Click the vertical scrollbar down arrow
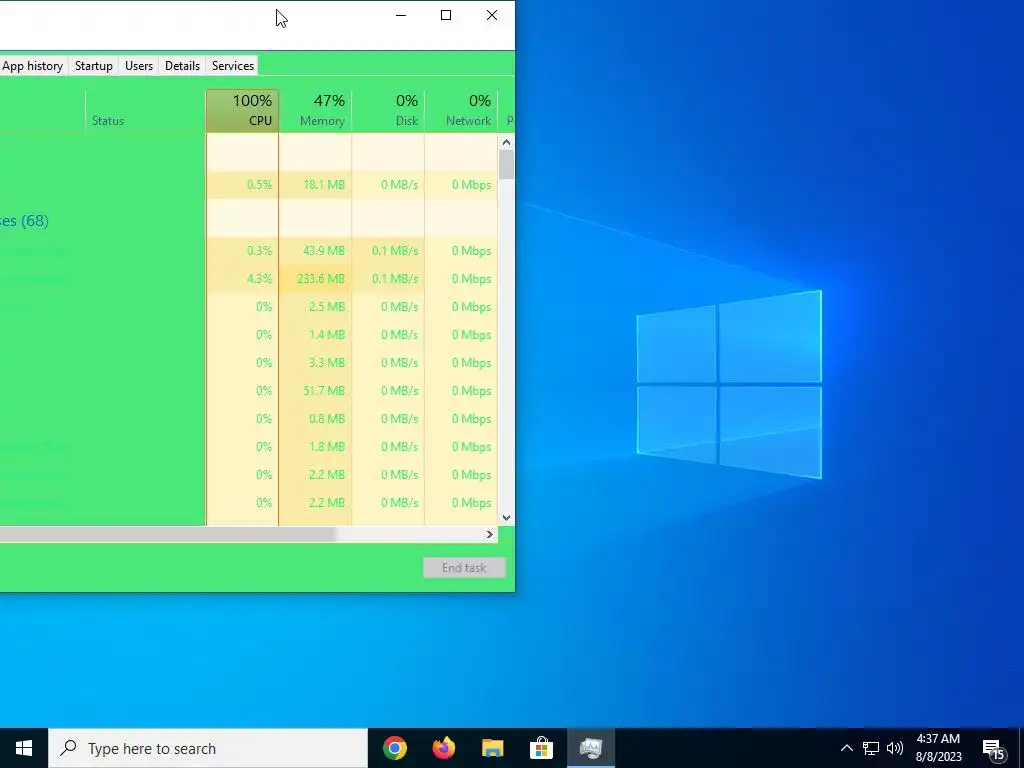 coord(506,517)
